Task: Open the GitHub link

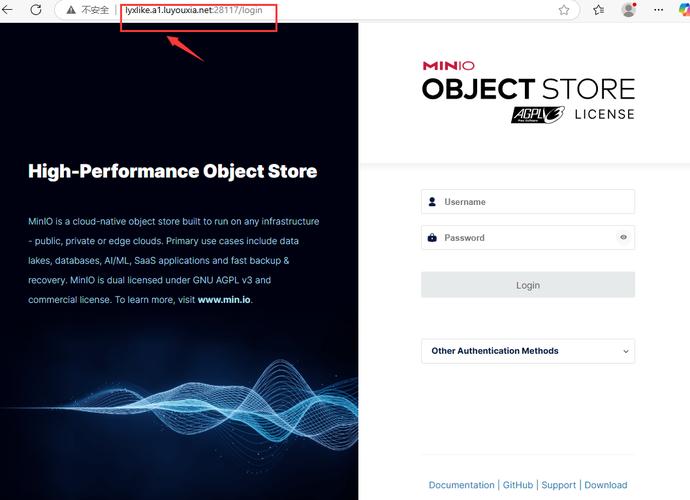Action: point(517,485)
